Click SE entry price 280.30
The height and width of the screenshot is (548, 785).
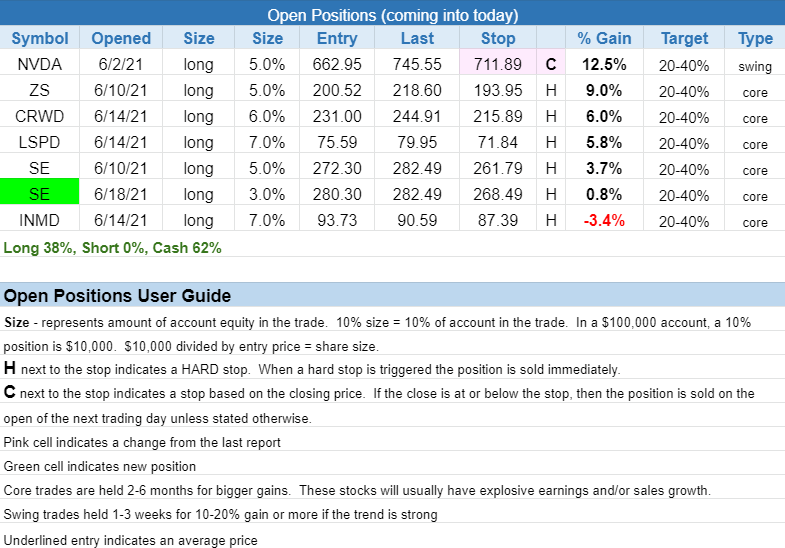(x=337, y=194)
